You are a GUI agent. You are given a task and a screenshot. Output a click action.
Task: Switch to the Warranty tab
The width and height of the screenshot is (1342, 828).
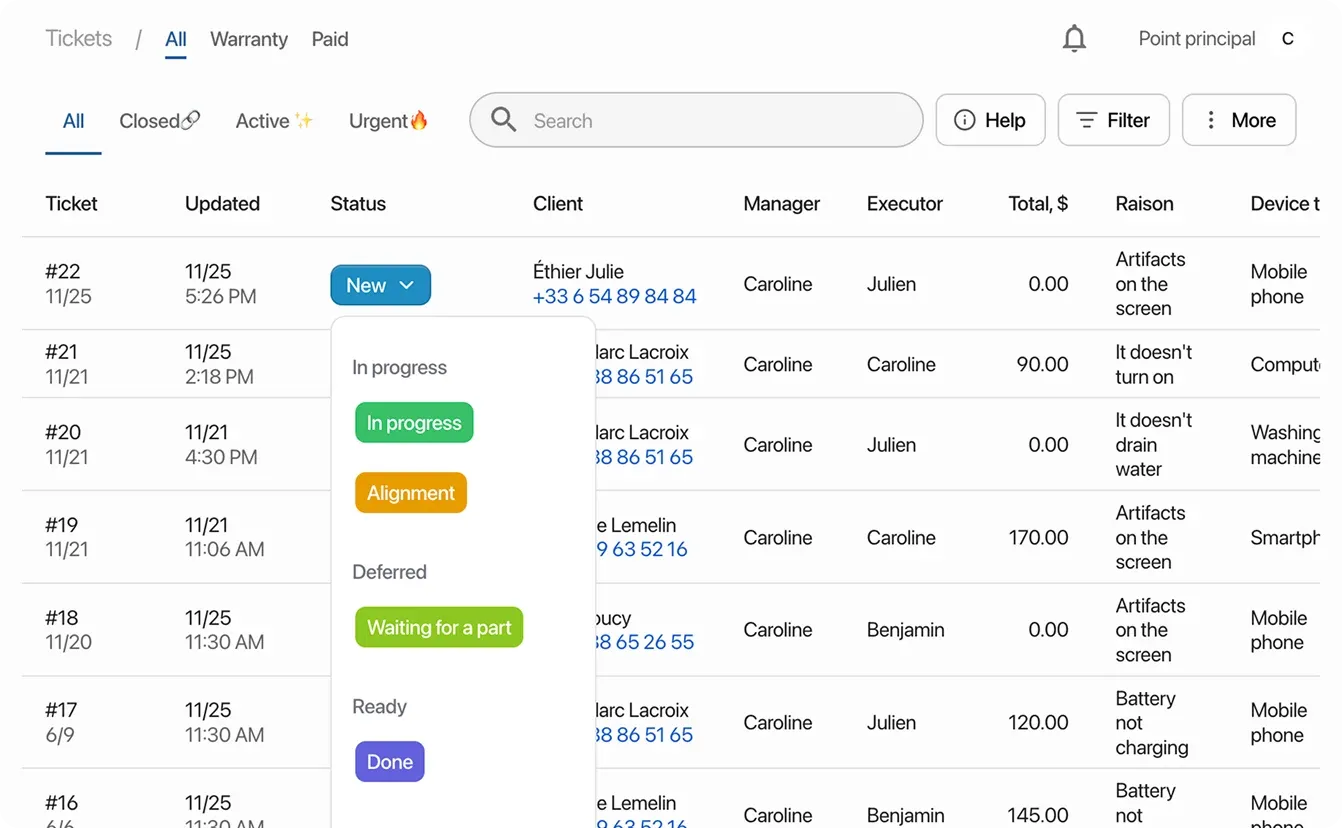[249, 39]
